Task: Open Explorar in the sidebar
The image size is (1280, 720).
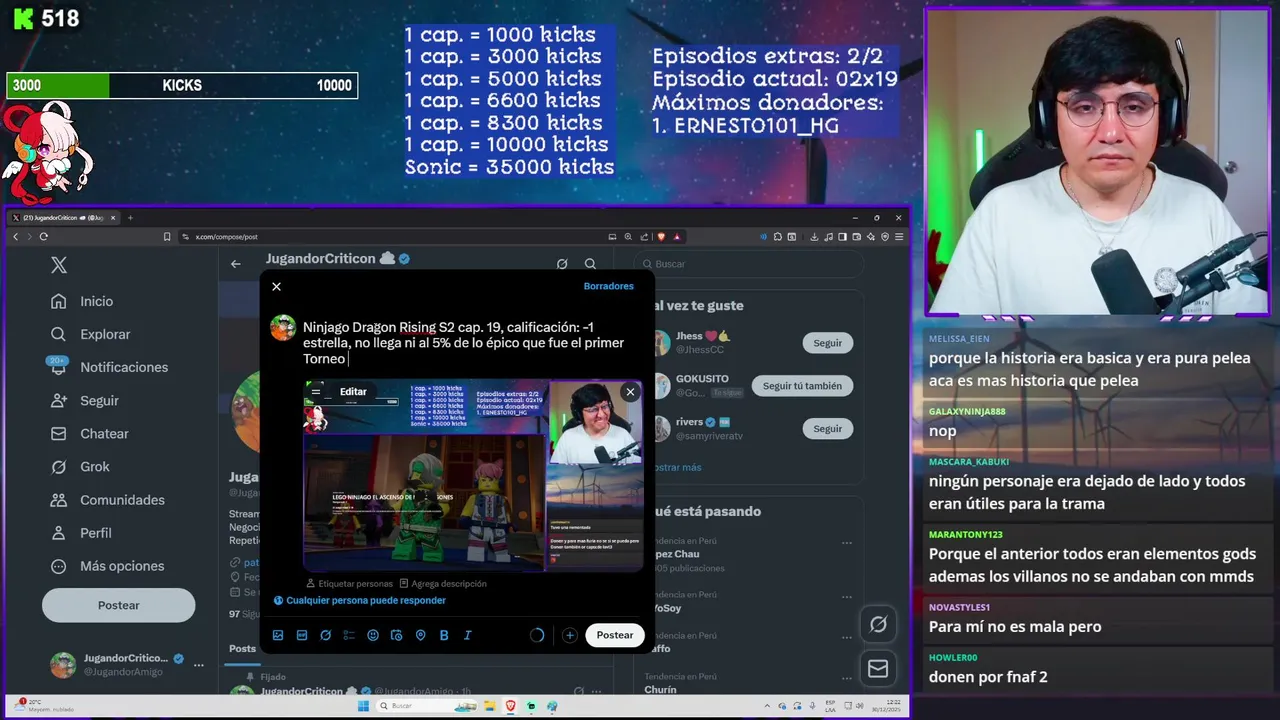Action: [x=92, y=334]
